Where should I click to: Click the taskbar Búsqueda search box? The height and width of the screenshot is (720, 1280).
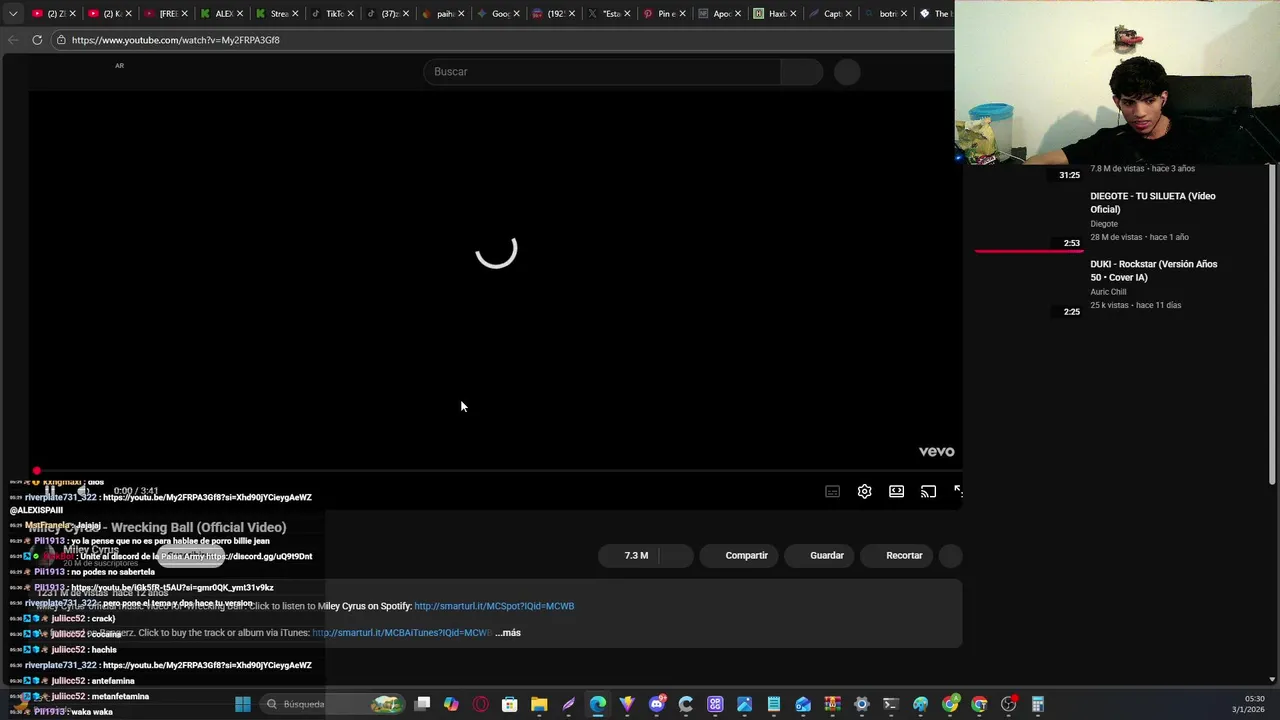pos(334,704)
